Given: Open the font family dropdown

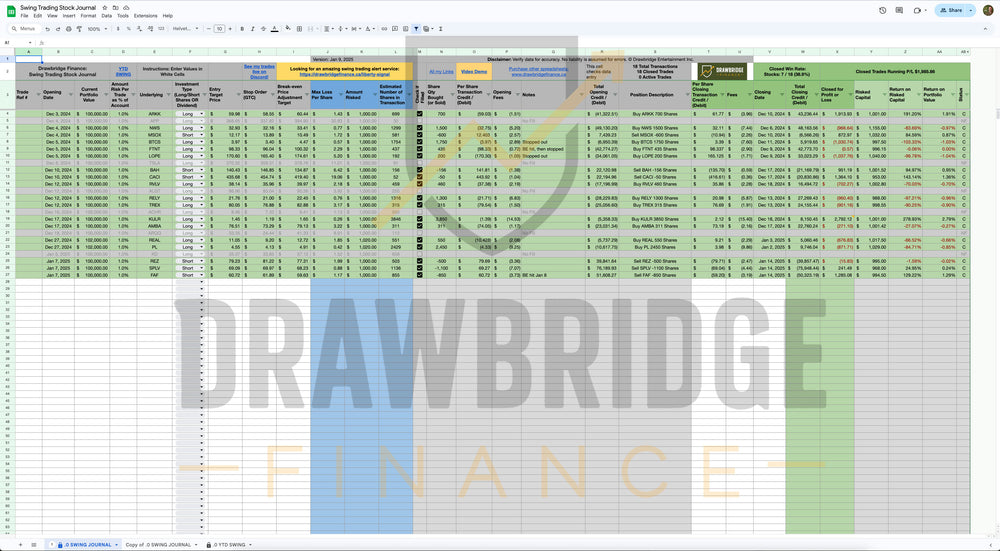Looking at the screenshot, I should (x=186, y=29).
